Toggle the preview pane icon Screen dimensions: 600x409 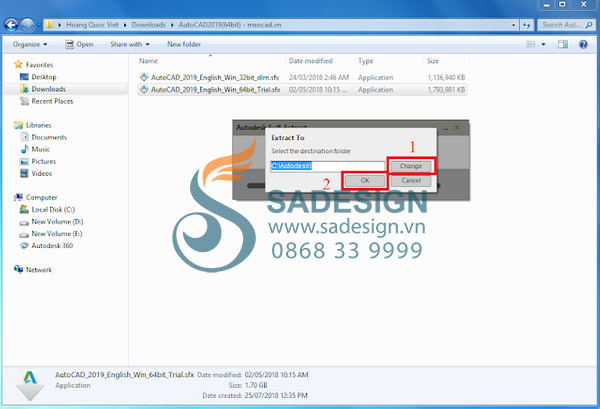(x=563, y=44)
